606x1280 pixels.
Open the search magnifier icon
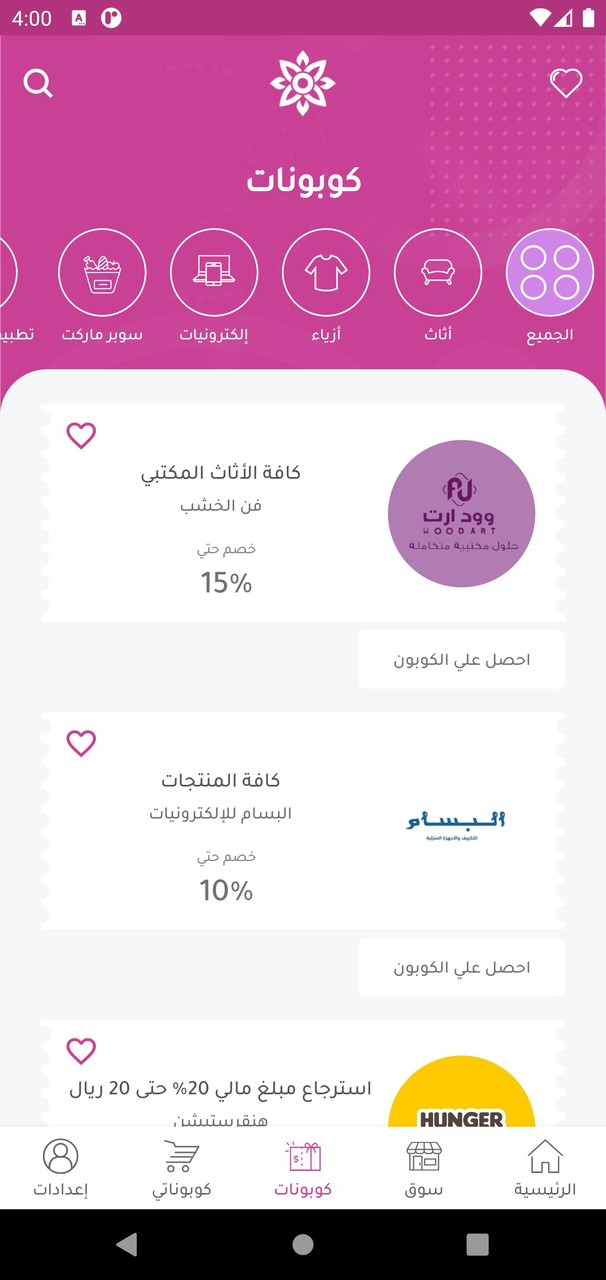pos(38,84)
